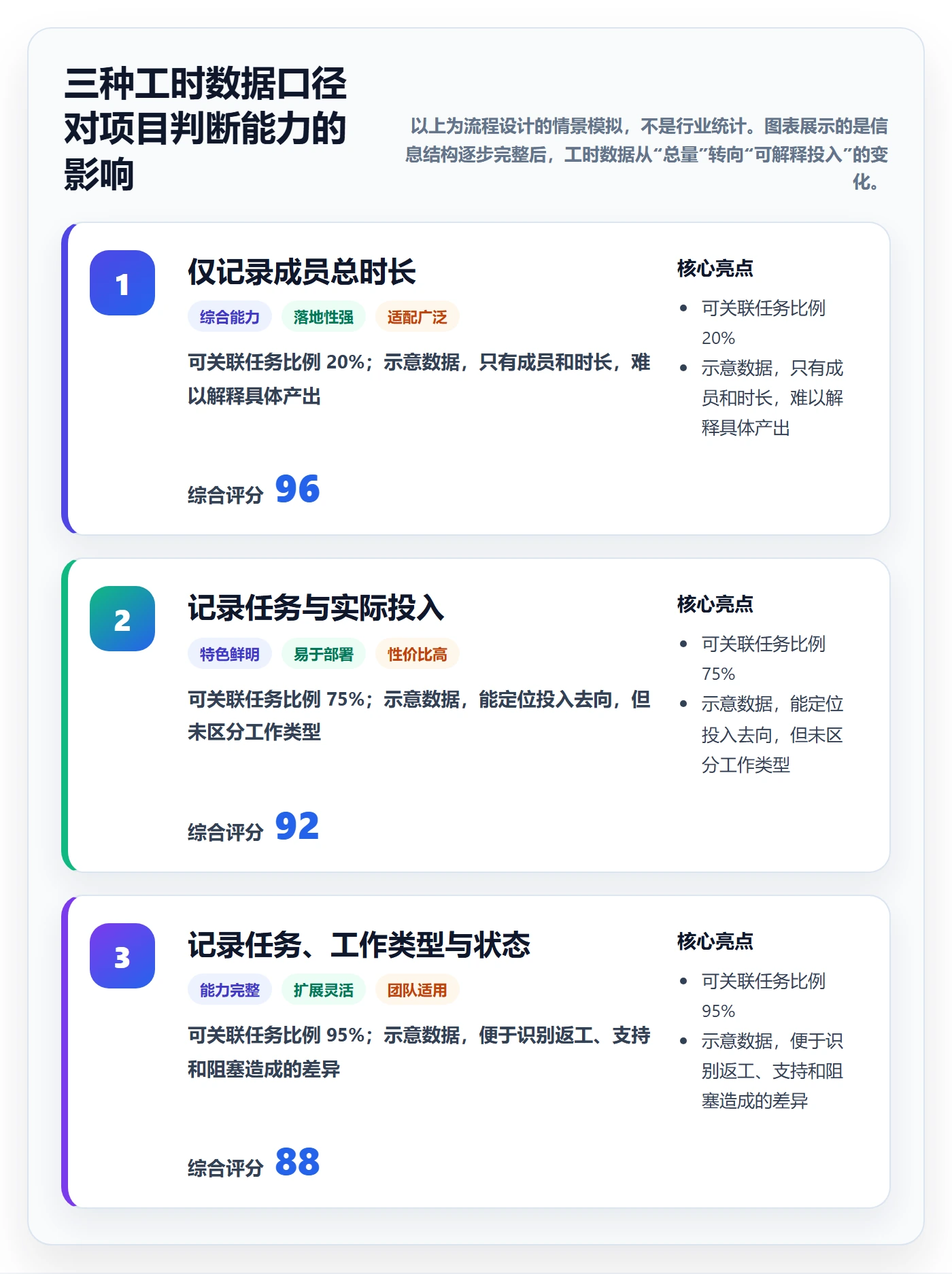
Task: Click 核心亮点 heading in card 2
Action: 715,604
